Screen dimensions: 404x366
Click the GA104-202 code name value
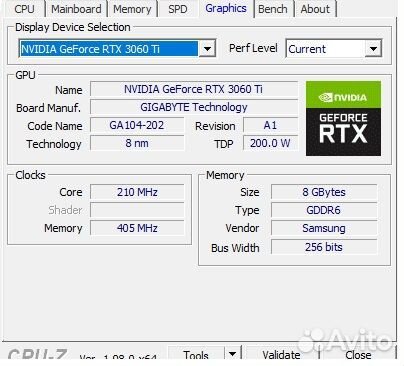click(137, 125)
